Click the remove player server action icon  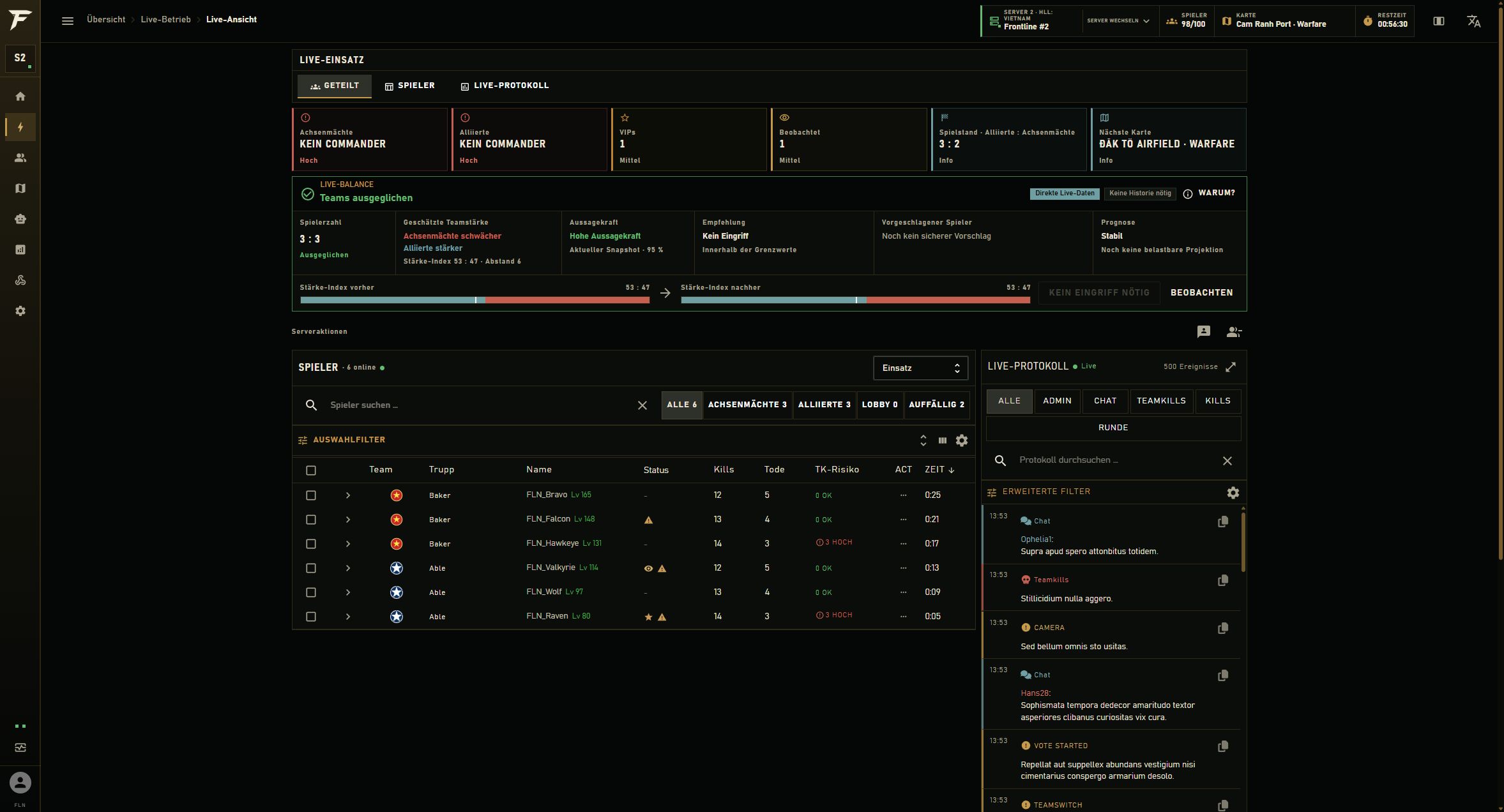[1234, 331]
